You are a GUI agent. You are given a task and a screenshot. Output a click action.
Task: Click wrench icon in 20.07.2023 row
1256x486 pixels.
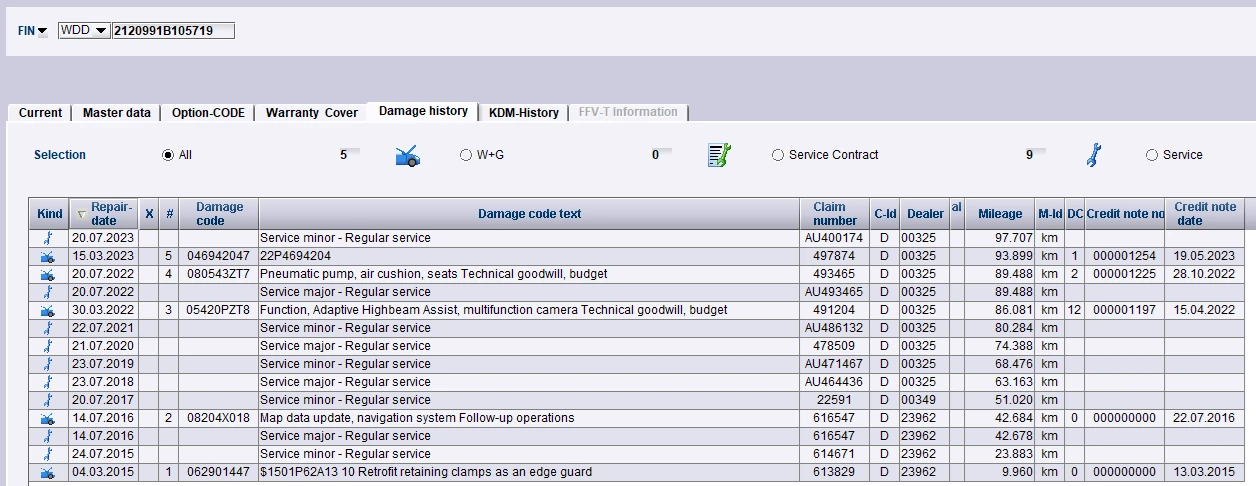tap(47, 238)
